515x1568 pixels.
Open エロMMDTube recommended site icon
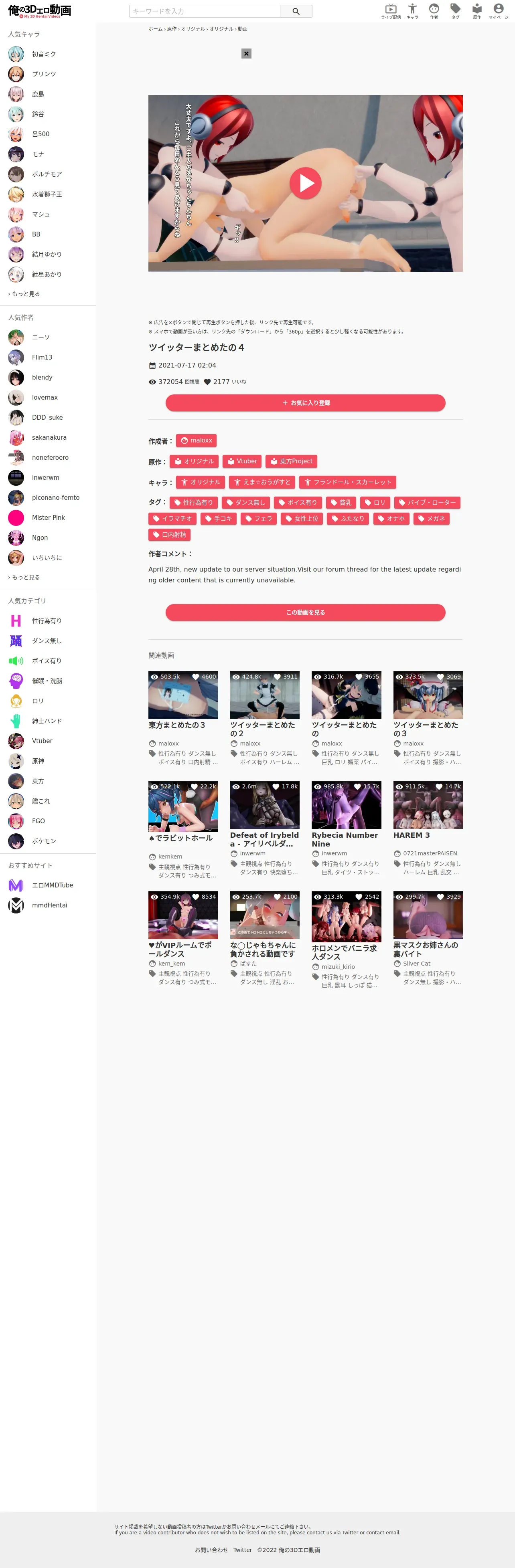(16, 886)
